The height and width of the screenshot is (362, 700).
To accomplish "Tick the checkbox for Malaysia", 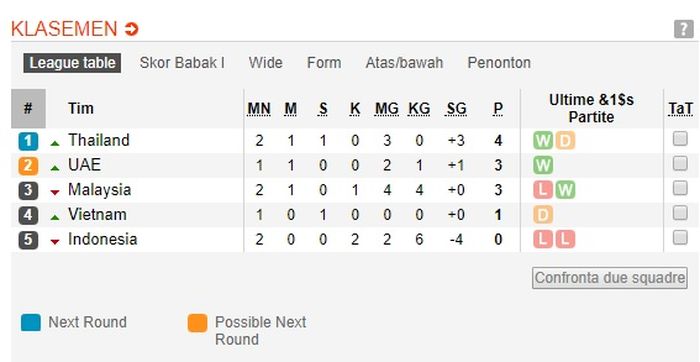I will [680, 188].
